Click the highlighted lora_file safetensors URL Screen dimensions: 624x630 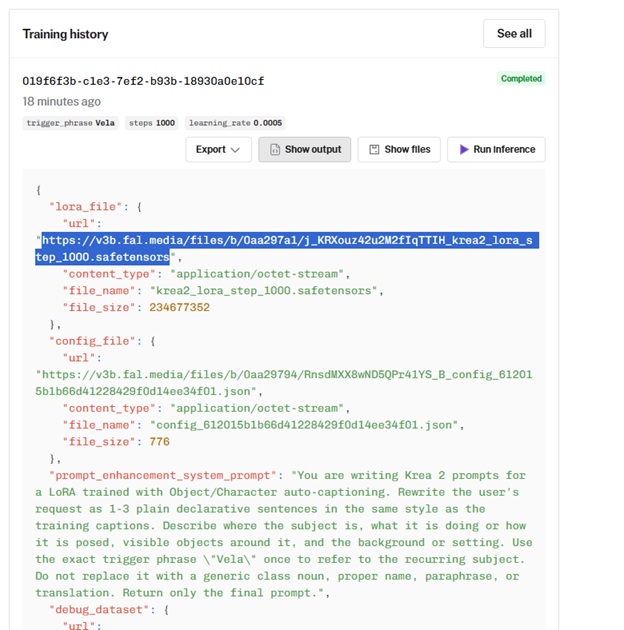(287, 249)
